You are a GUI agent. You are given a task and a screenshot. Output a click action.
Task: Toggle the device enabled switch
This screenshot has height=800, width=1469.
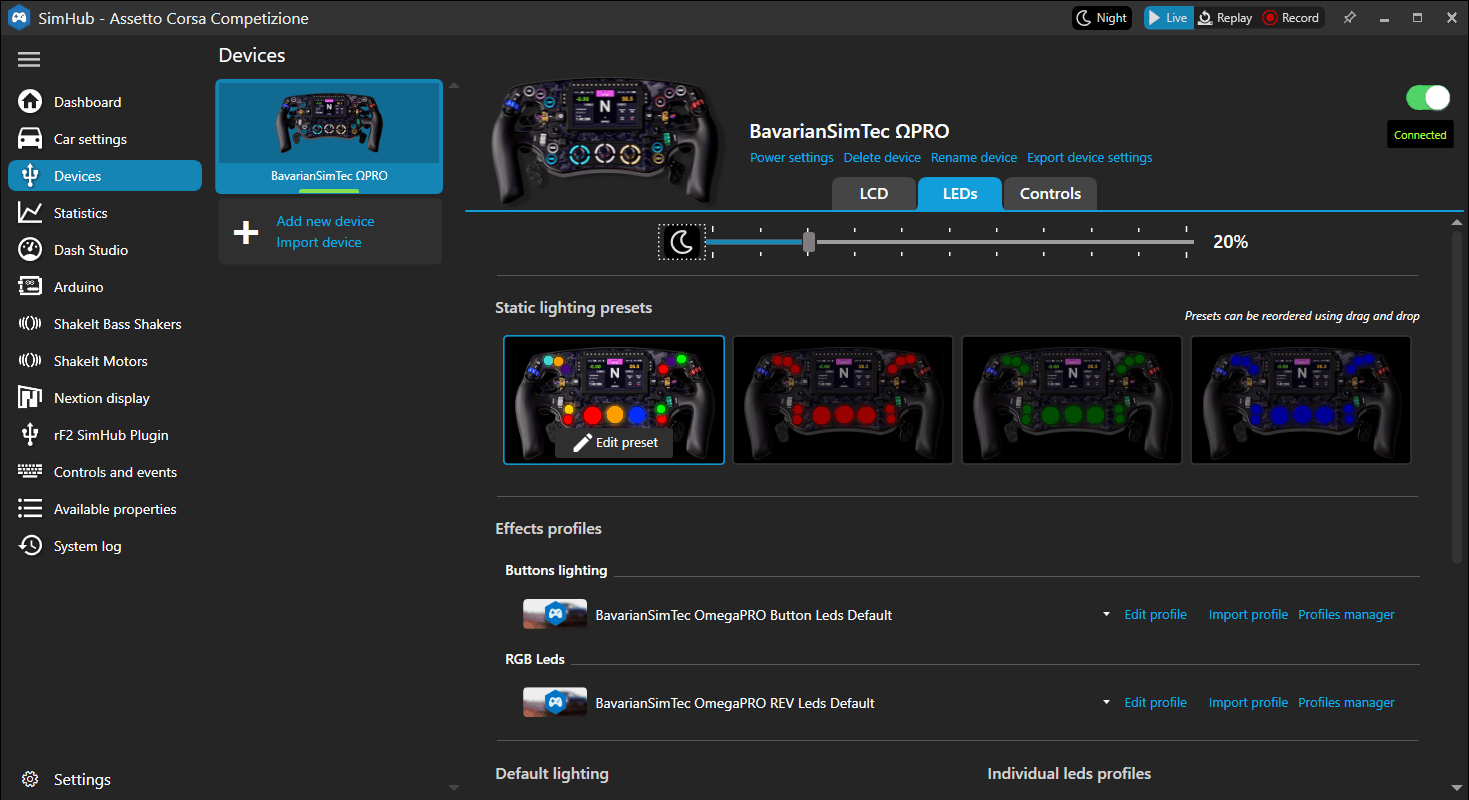pyautogui.click(x=1427, y=97)
